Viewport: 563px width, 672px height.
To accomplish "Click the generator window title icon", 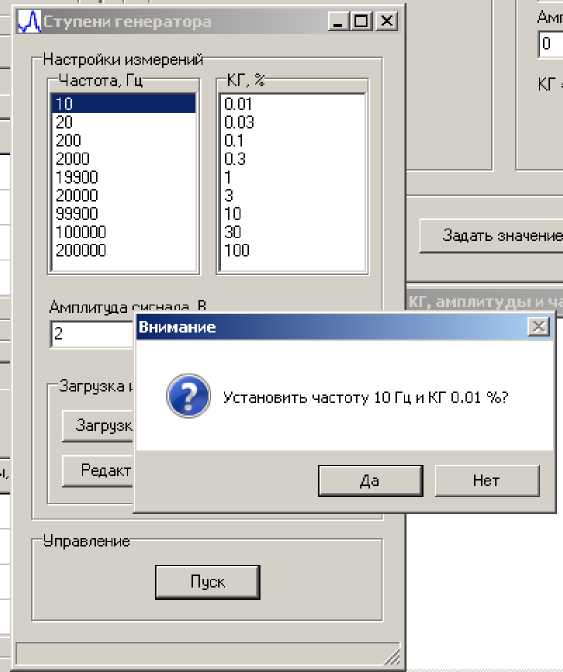I will pyautogui.click(x=29, y=21).
